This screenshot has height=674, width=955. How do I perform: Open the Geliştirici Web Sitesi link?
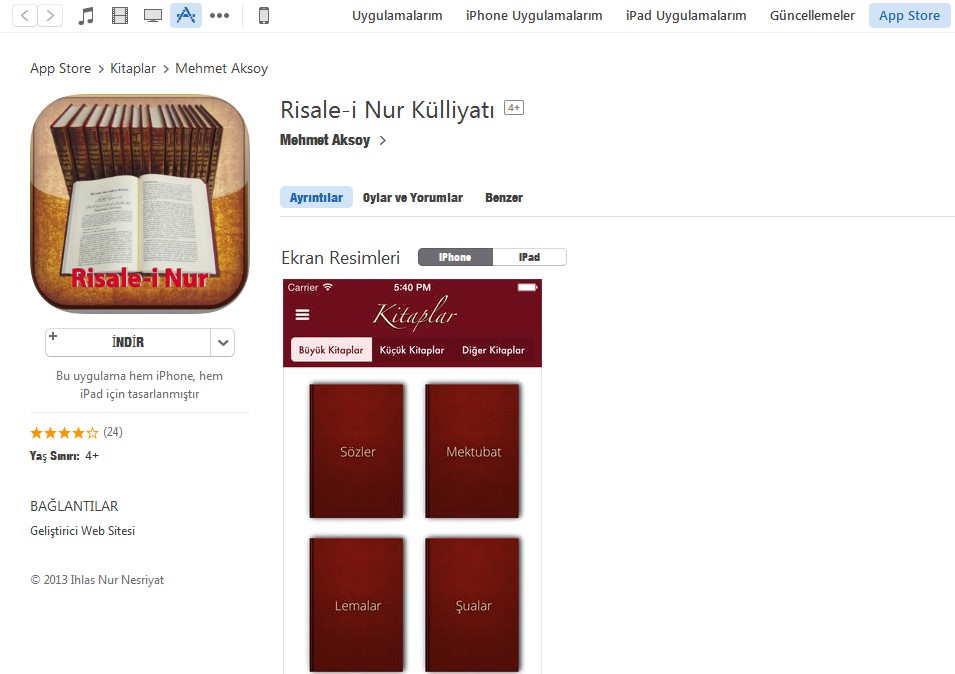pyautogui.click(x=82, y=531)
